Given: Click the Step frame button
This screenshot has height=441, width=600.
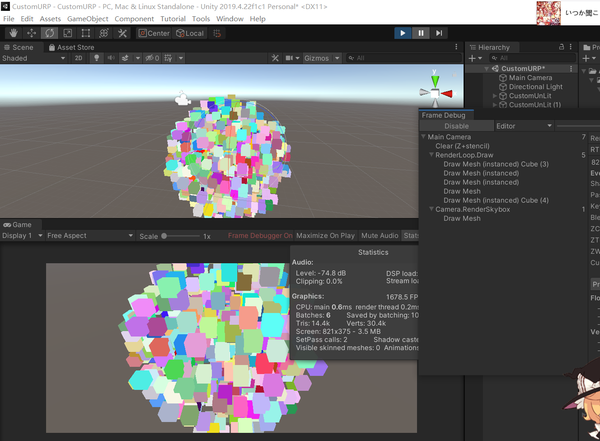Looking at the screenshot, I should [x=440, y=33].
